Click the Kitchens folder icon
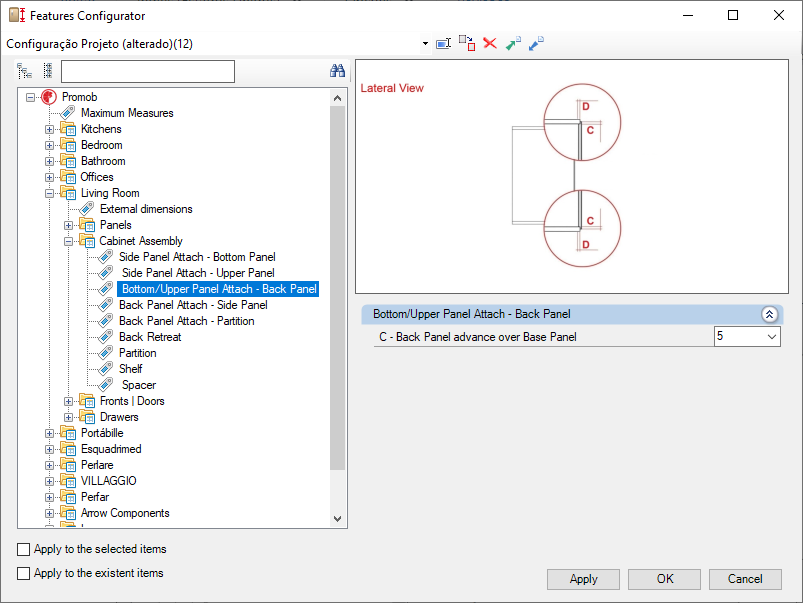The height and width of the screenshot is (603, 803). [x=68, y=129]
